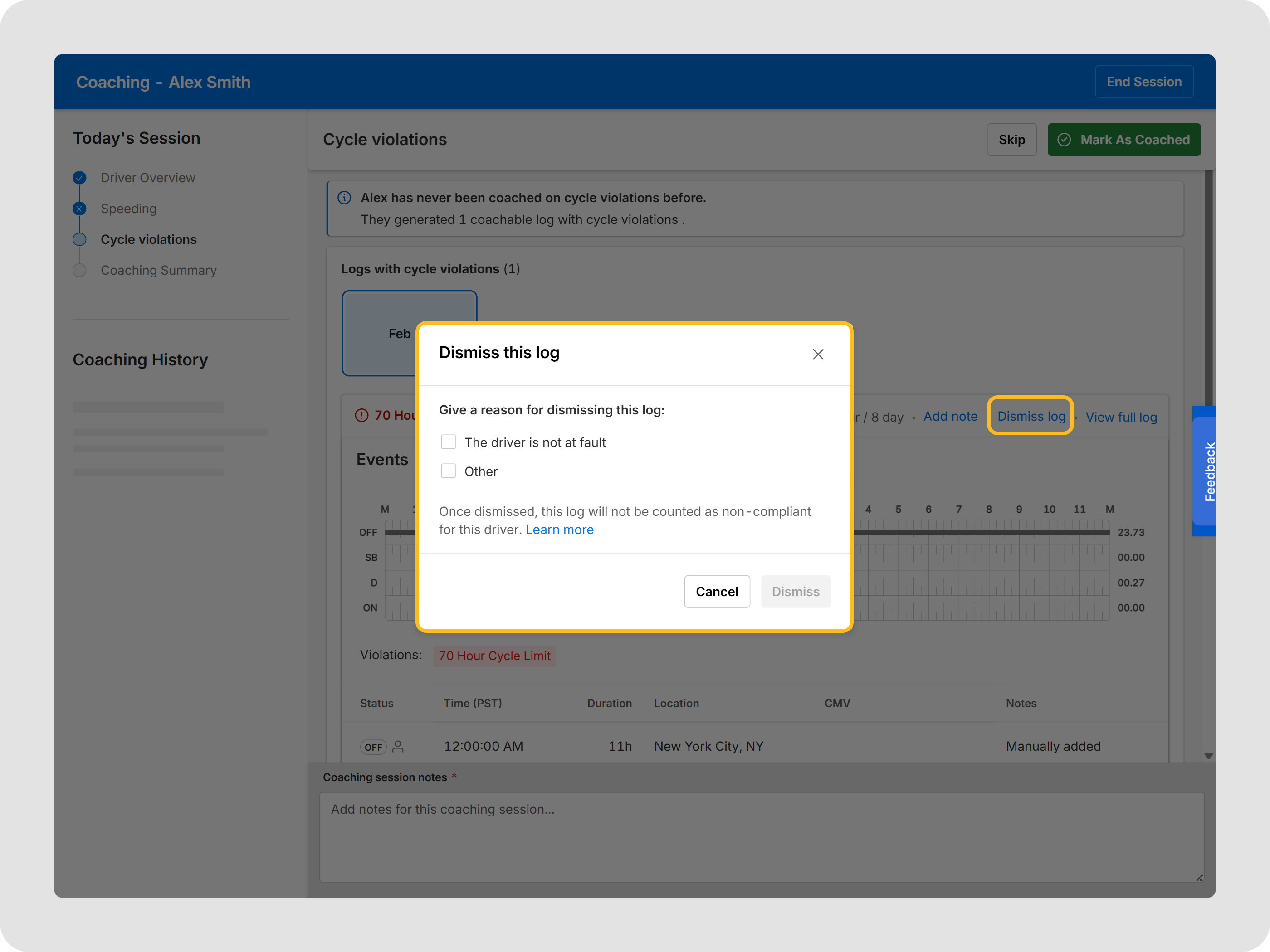Viewport: 1270px width, 952px height.
Task: Click the red 70 Hour violation alert icon
Action: click(x=361, y=415)
